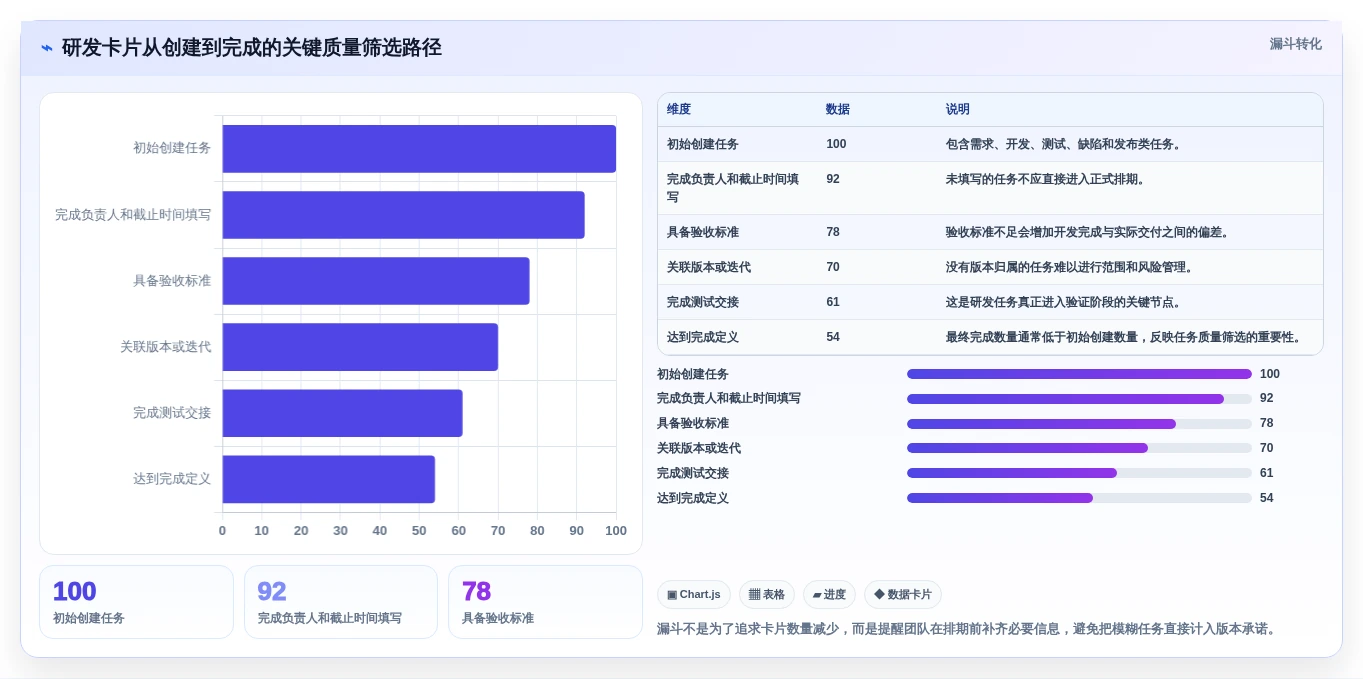The image size is (1363, 679).
Task: Click the 达到完成定义 chart bar
Action: point(328,479)
